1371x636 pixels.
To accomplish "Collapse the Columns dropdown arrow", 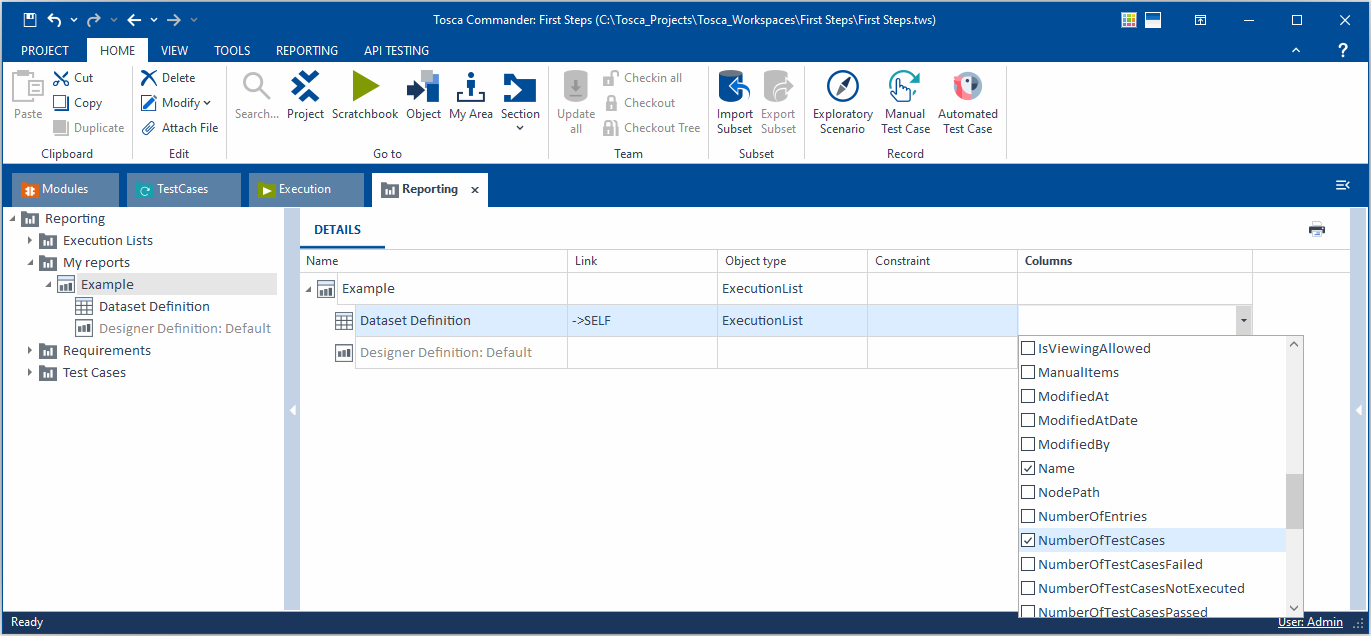I will pos(1243,321).
